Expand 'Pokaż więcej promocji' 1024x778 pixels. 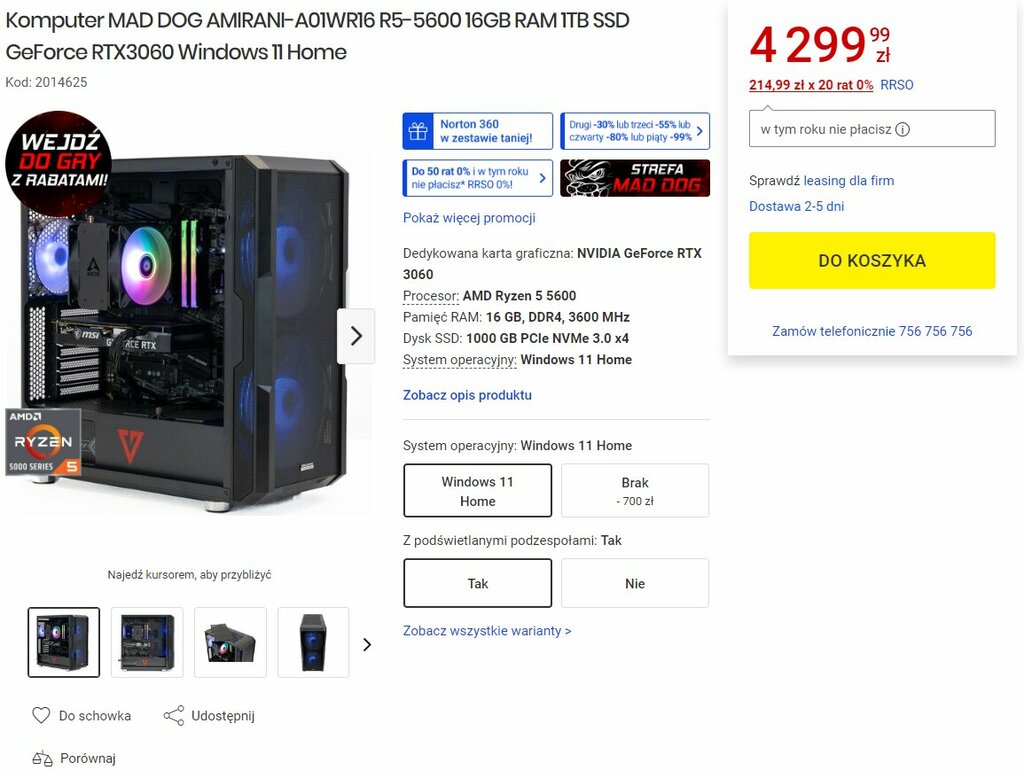(469, 218)
